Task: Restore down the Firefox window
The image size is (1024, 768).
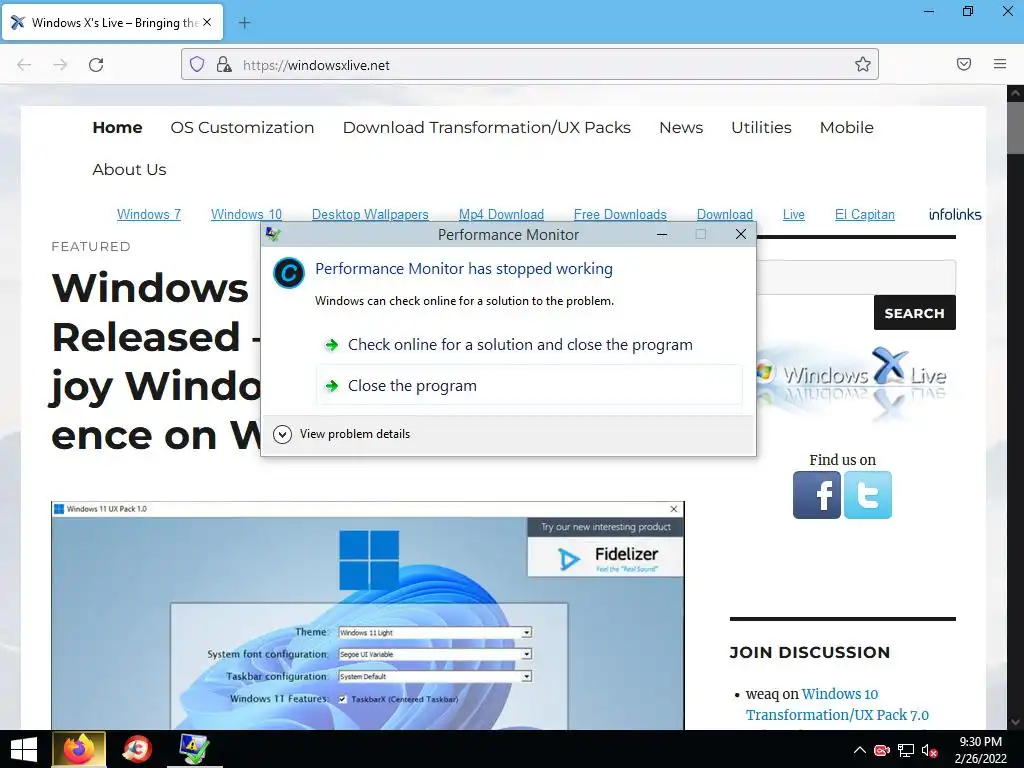Action: point(968,11)
